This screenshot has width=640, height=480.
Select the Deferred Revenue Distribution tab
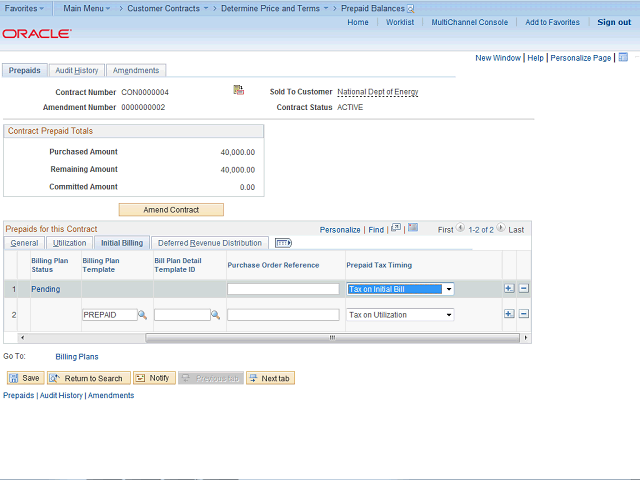pyautogui.click(x=210, y=243)
